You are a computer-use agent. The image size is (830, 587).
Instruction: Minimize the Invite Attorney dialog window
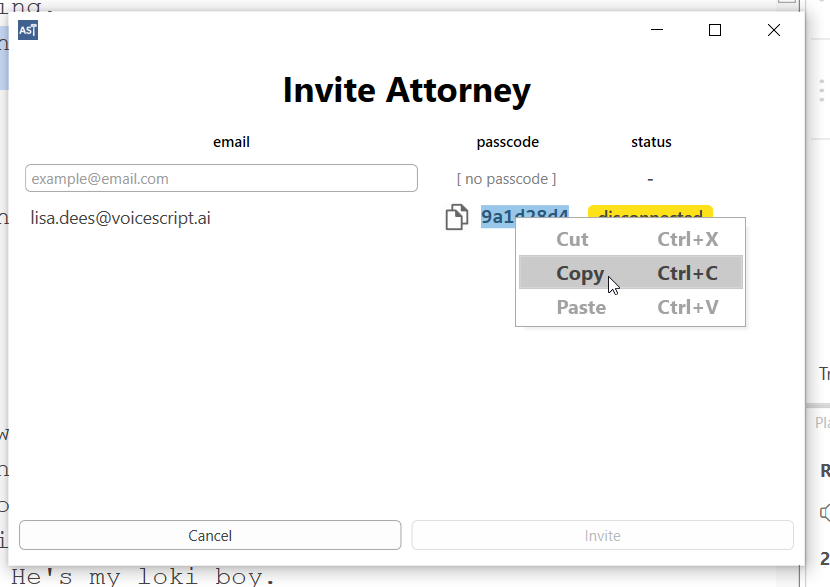click(656, 30)
